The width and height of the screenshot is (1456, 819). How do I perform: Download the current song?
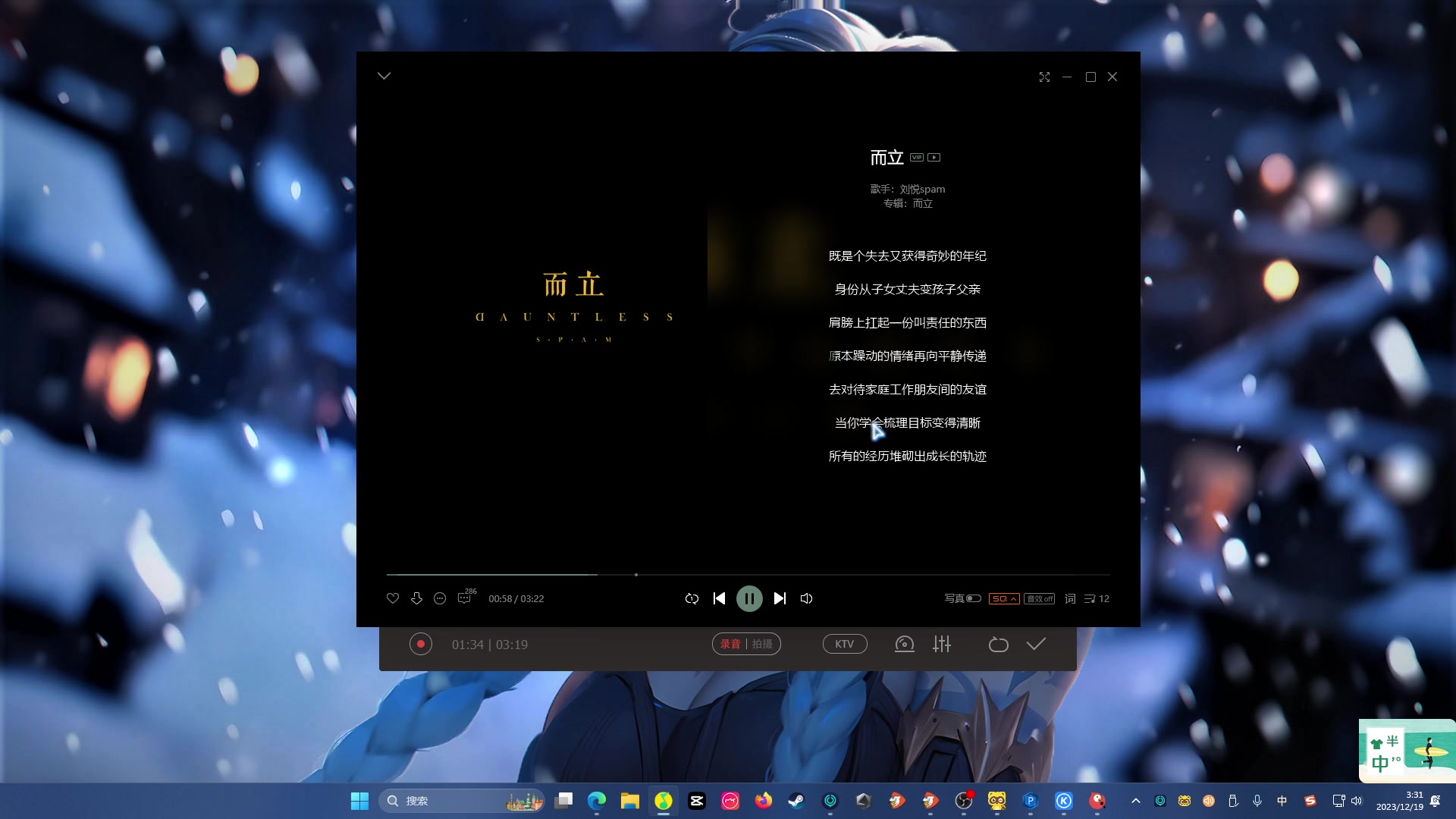416,598
